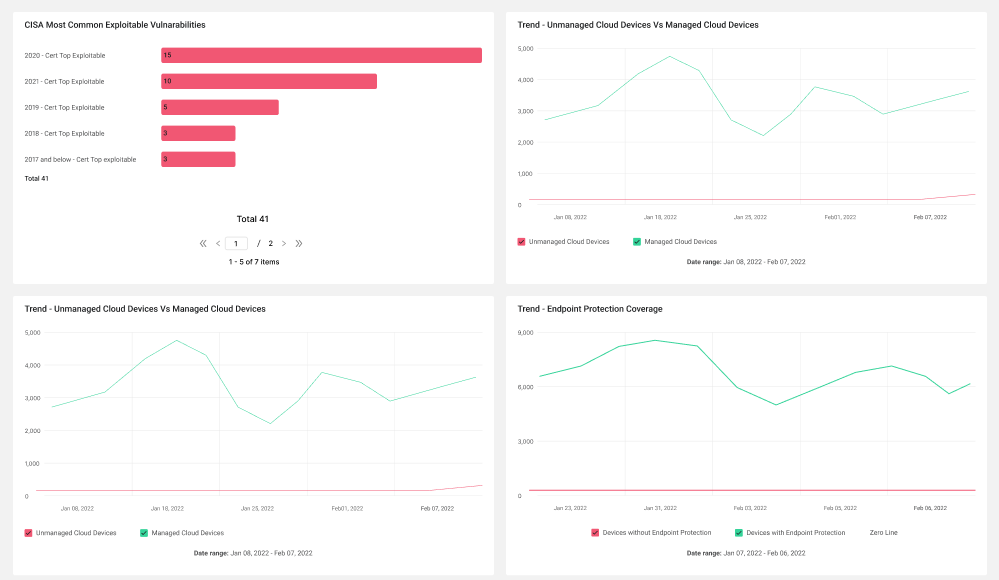Select the '2020 - Cert Top Exploitable' label
The image size is (999, 580).
click(65, 55)
